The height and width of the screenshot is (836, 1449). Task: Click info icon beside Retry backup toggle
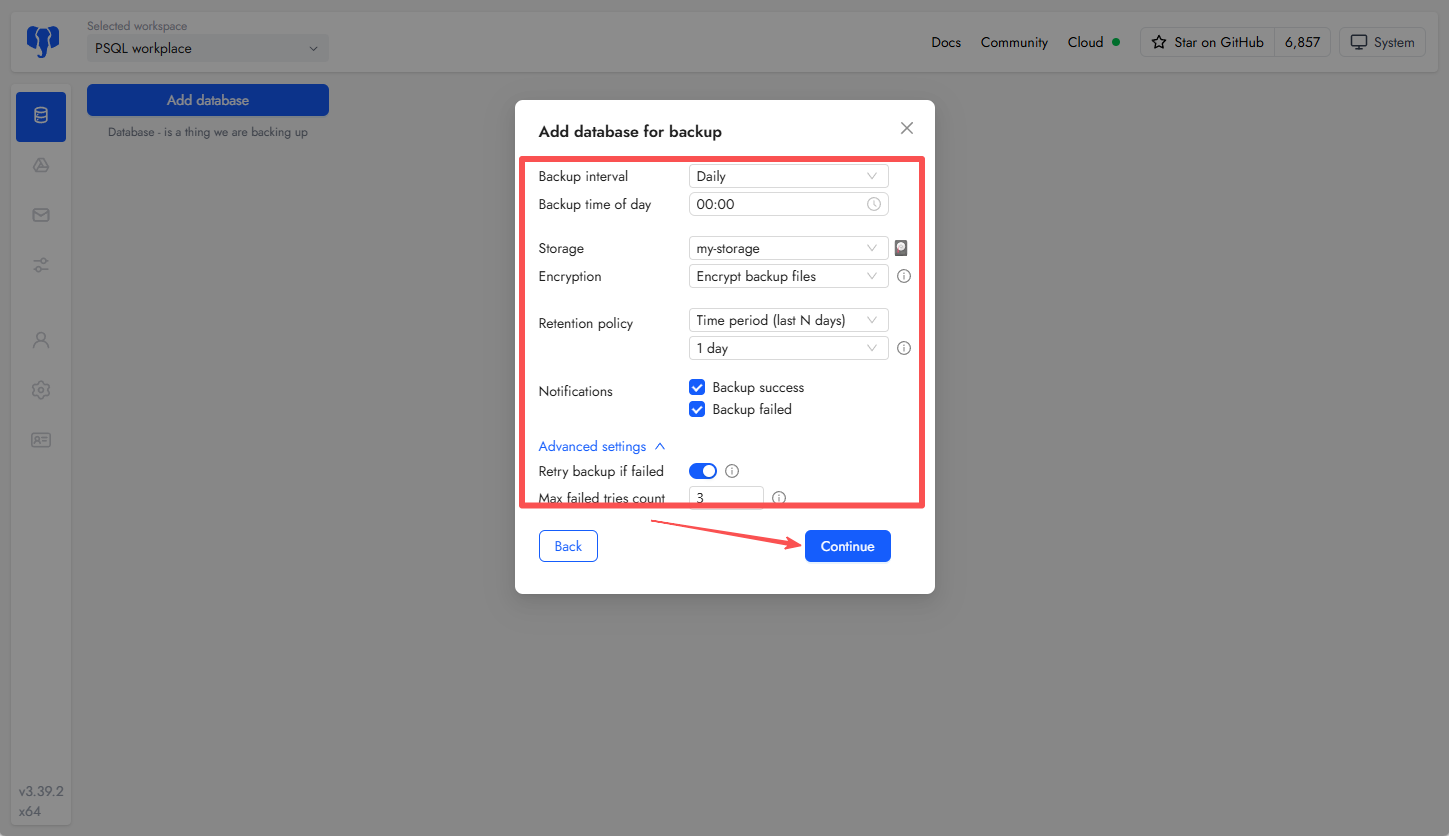[x=732, y=471]
